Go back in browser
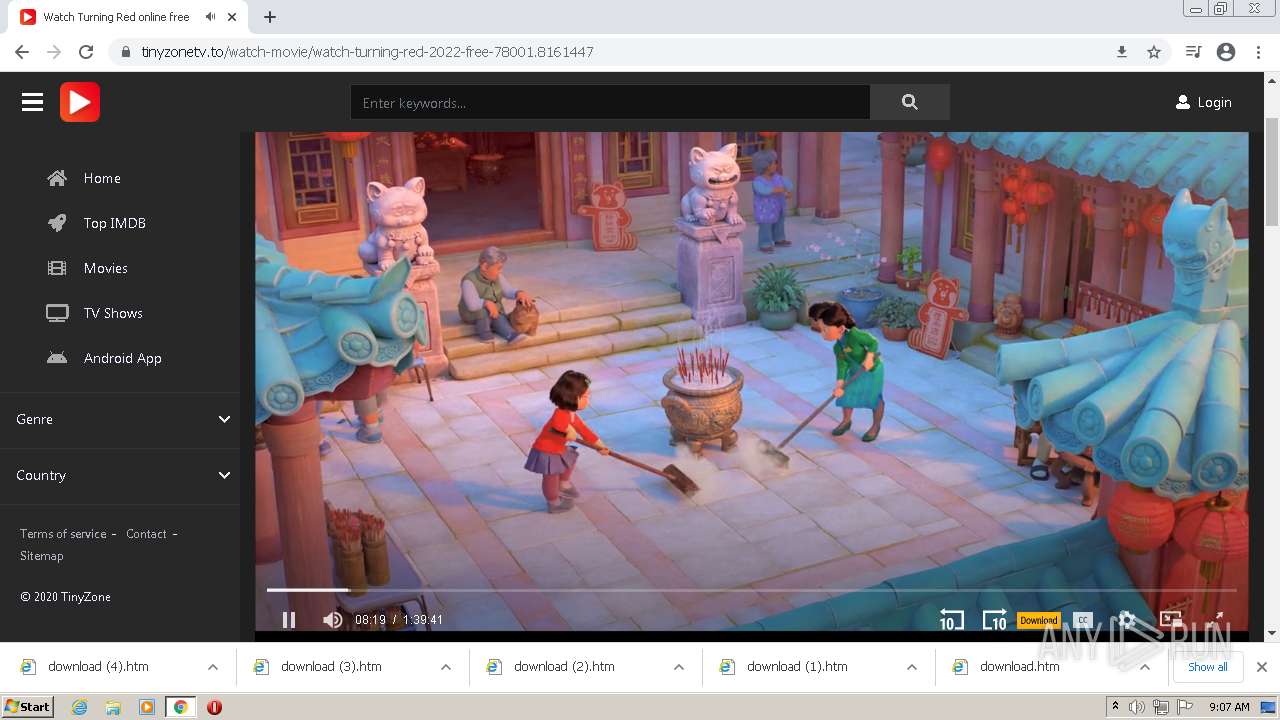The height and width of the screenshot is (720, 1280). [x=22, y=52]
